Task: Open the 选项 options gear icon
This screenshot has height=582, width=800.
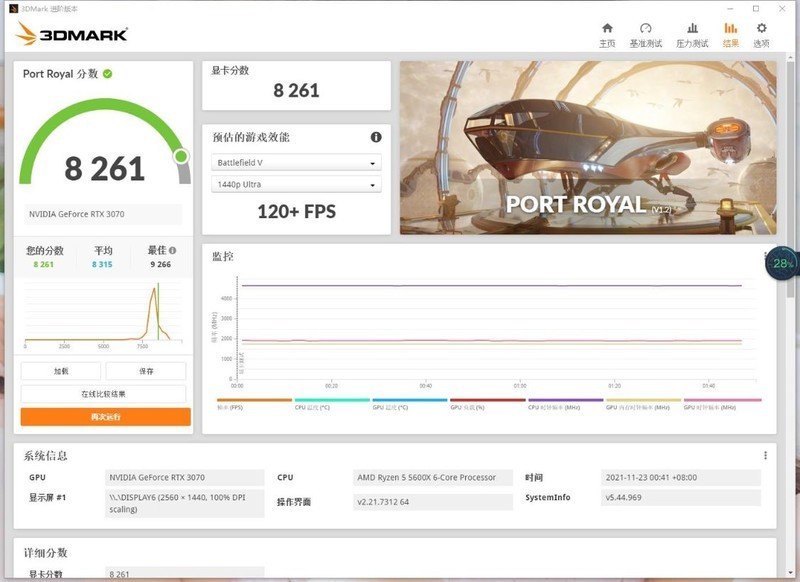Action: click(761, 28)
